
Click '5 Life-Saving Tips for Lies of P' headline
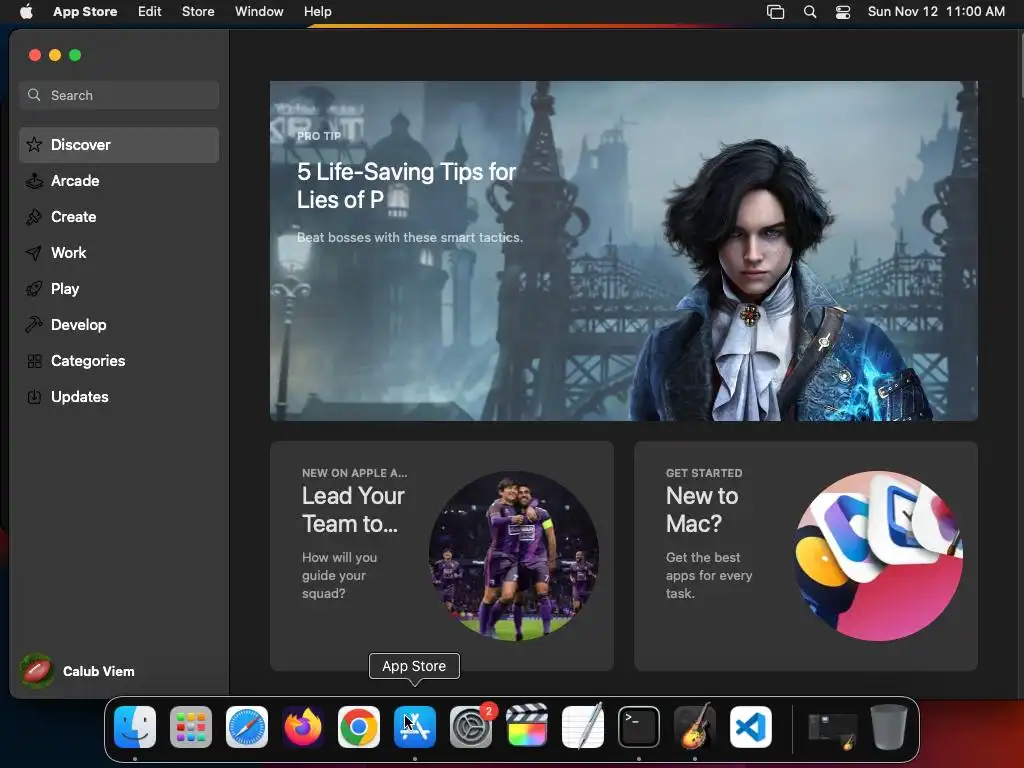pos(406,185)
